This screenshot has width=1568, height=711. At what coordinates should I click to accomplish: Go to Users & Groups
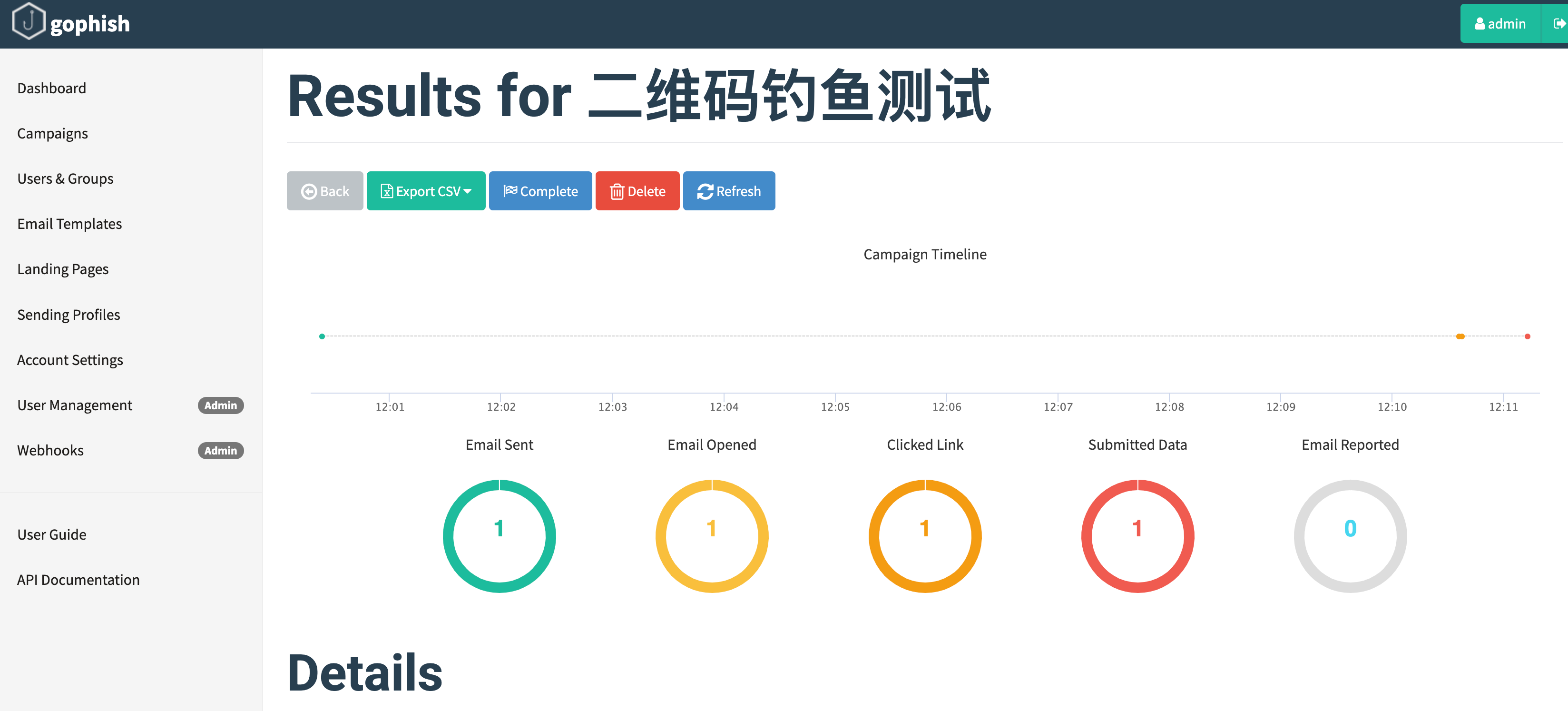65,179
